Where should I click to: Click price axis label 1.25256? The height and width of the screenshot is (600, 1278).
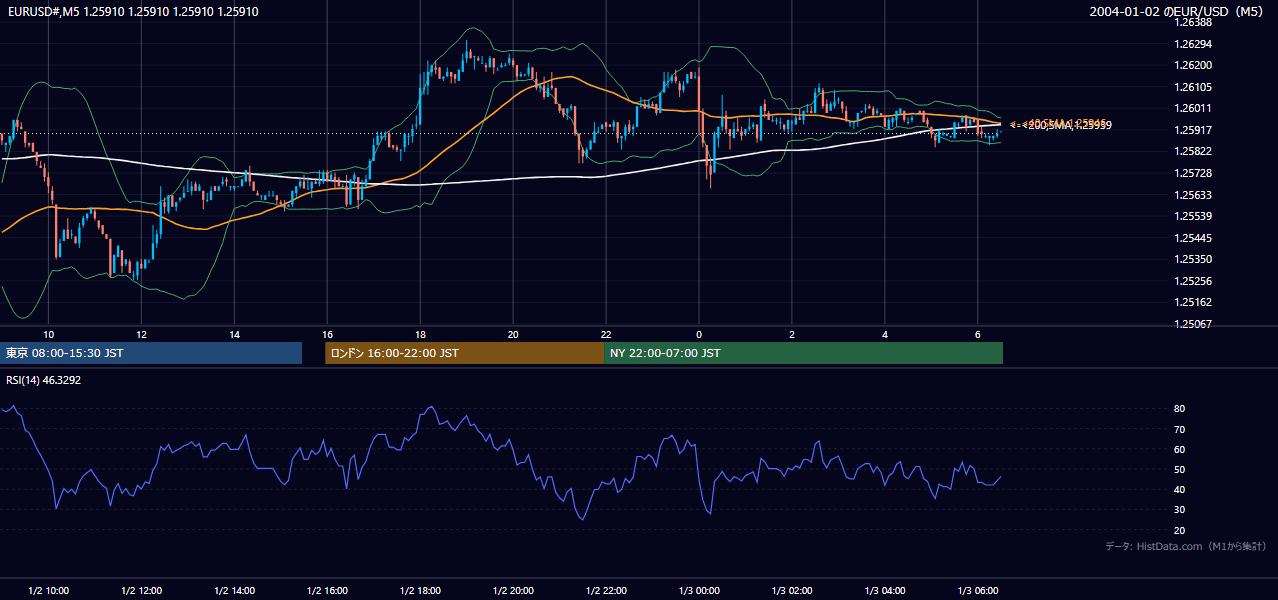[x=1192, y=281]
